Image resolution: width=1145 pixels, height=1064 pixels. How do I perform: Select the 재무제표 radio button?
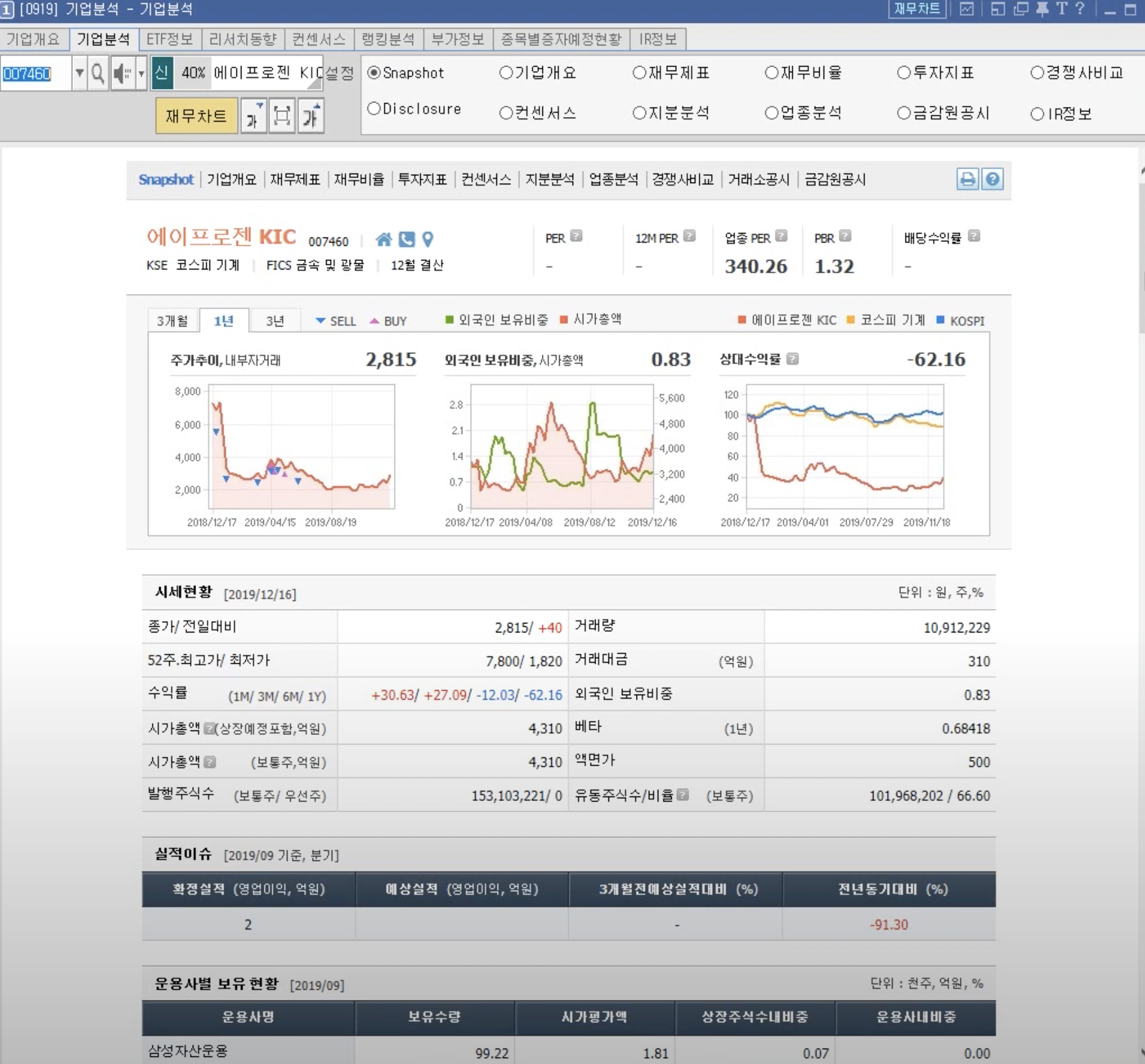(639, 73)
